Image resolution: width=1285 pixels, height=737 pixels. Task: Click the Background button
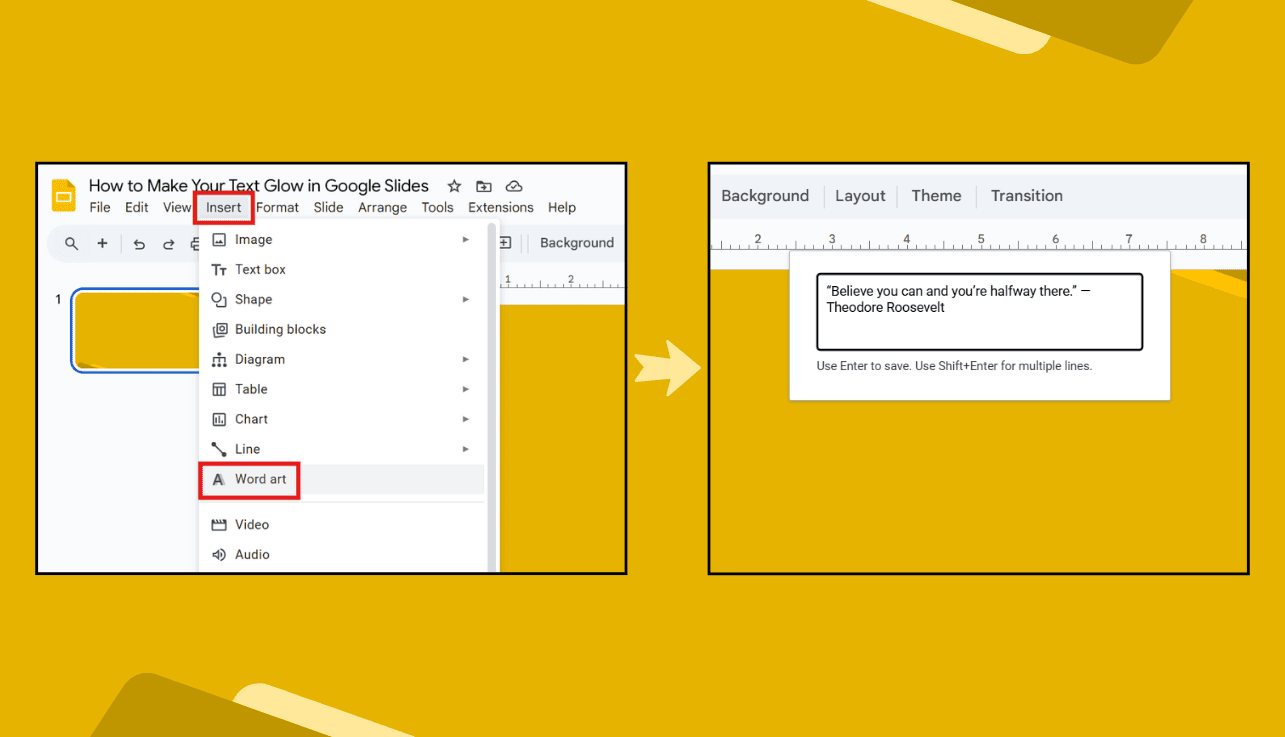[x=765, y=196]
